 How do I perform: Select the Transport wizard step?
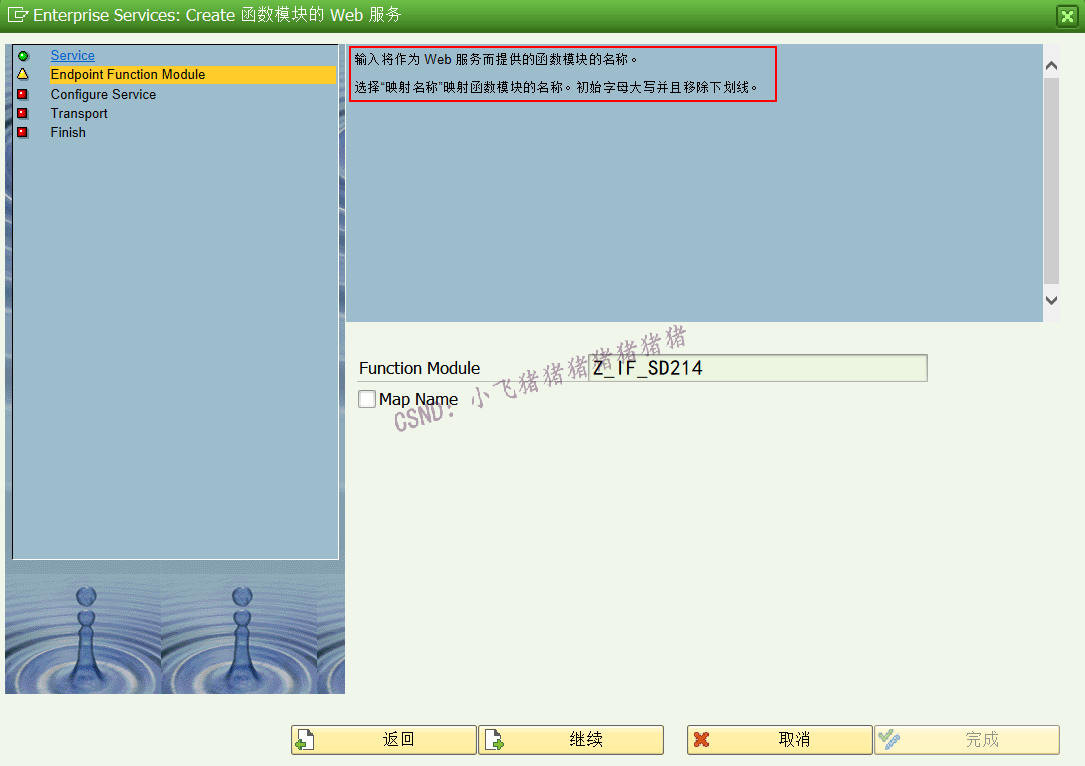pos(79,113)
